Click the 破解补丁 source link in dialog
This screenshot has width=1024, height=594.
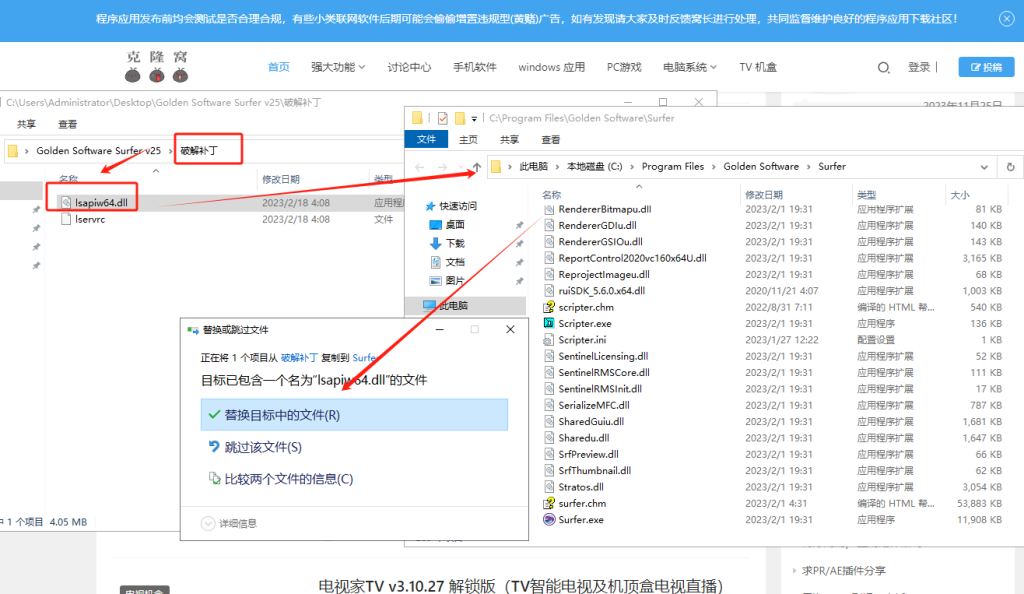pos(299,358)
